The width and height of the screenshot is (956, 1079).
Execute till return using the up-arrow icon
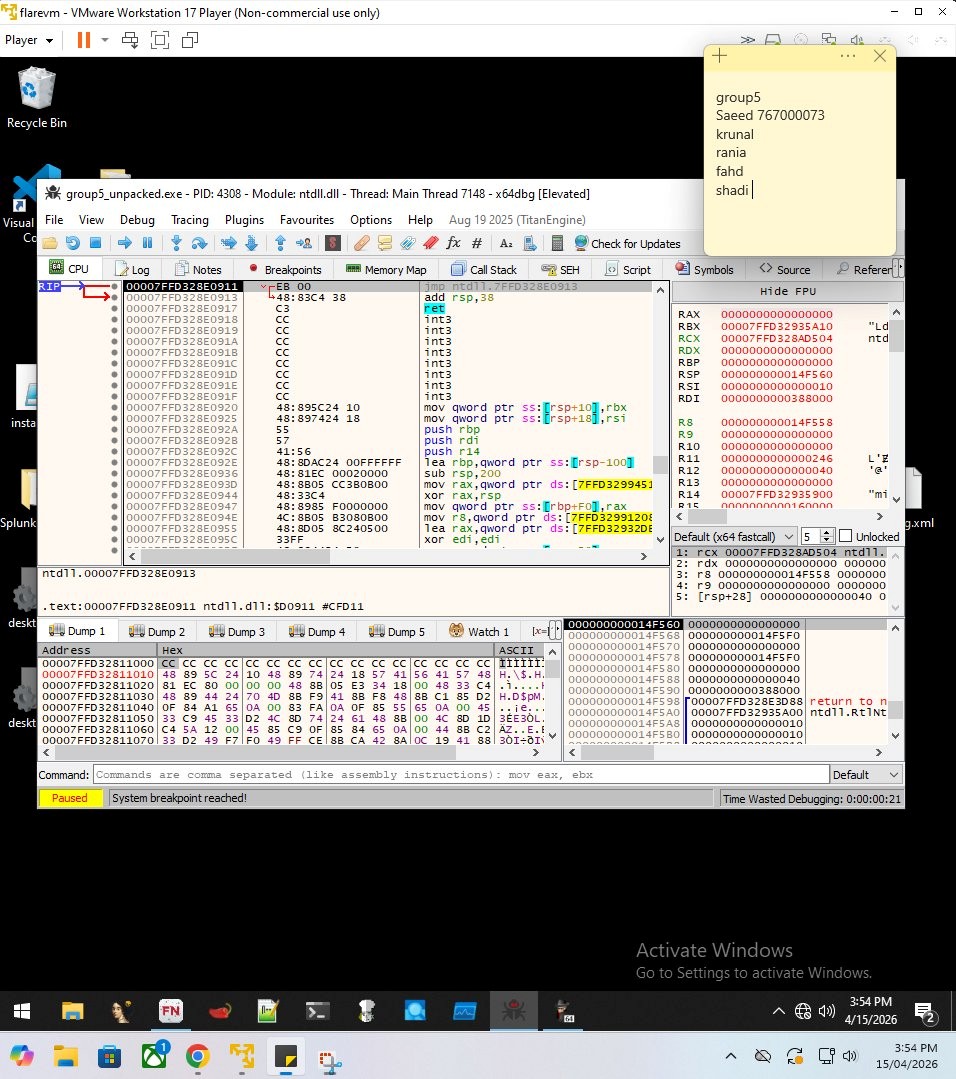click(280, 243)
